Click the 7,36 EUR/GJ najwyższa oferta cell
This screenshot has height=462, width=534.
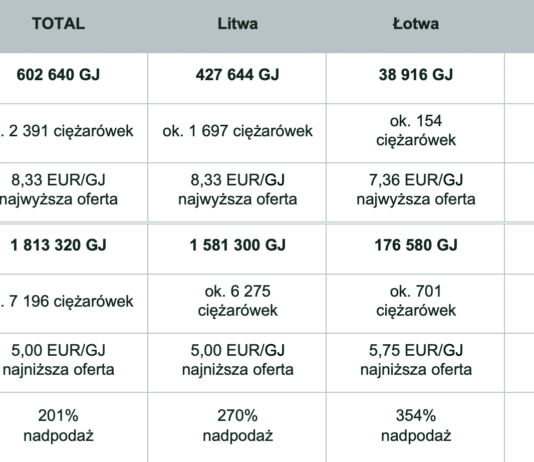(x=415, y=189)
